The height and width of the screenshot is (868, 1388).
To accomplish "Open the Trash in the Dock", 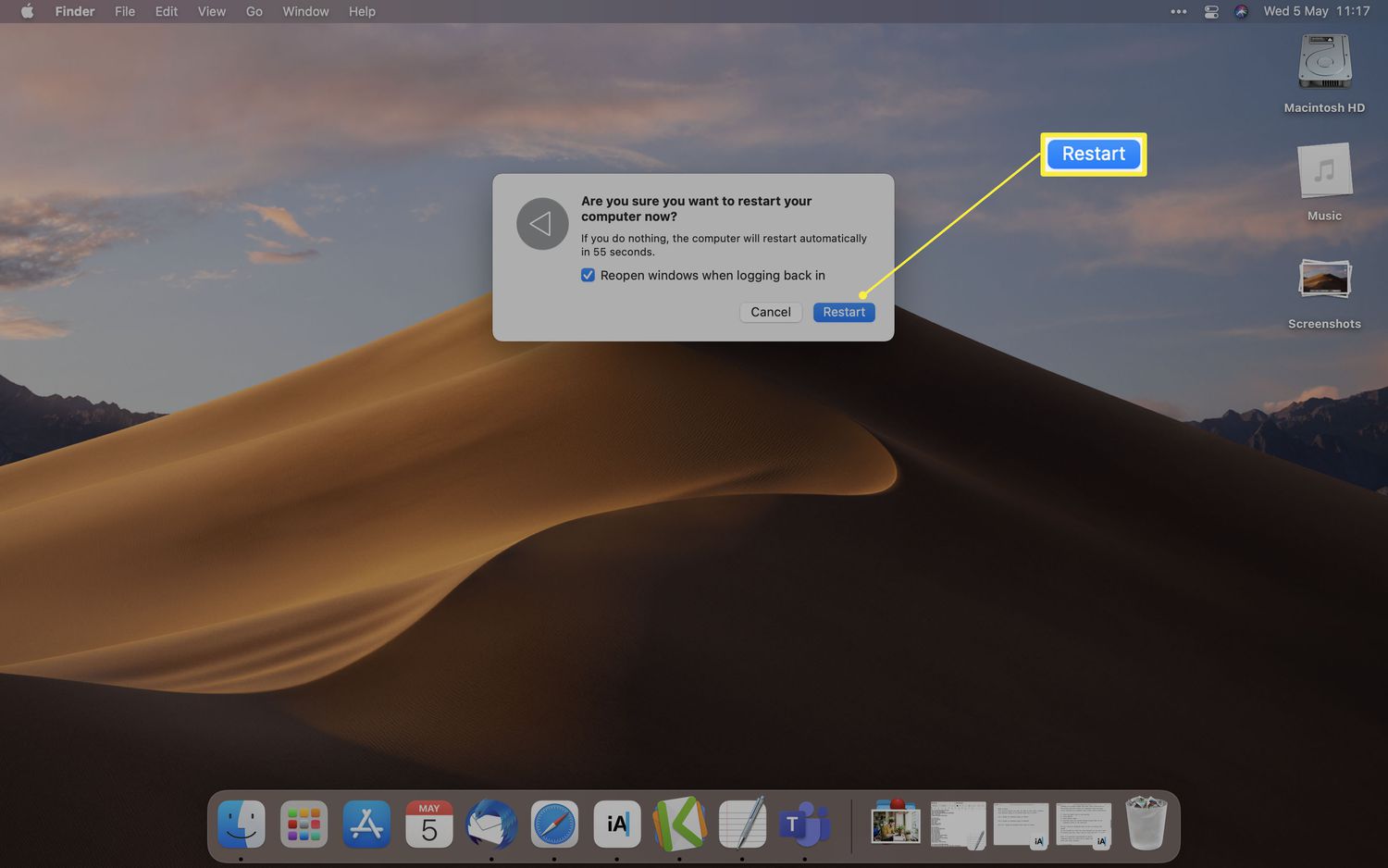I will pos(1146,824).
